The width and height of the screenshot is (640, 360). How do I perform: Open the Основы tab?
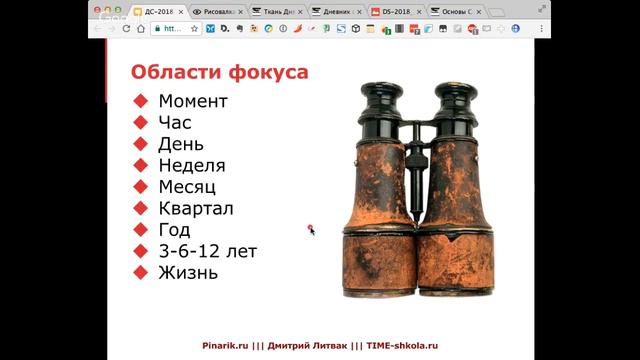(456, 12)
